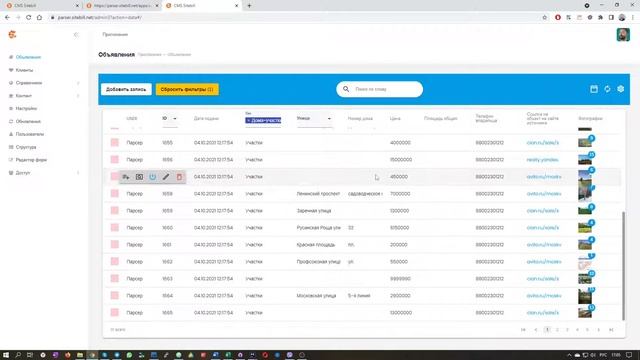The width and height of the screenshot is (640, 360).
Task: Open the browser extensions puzzle icon
Action: click(x=600, y=18)
